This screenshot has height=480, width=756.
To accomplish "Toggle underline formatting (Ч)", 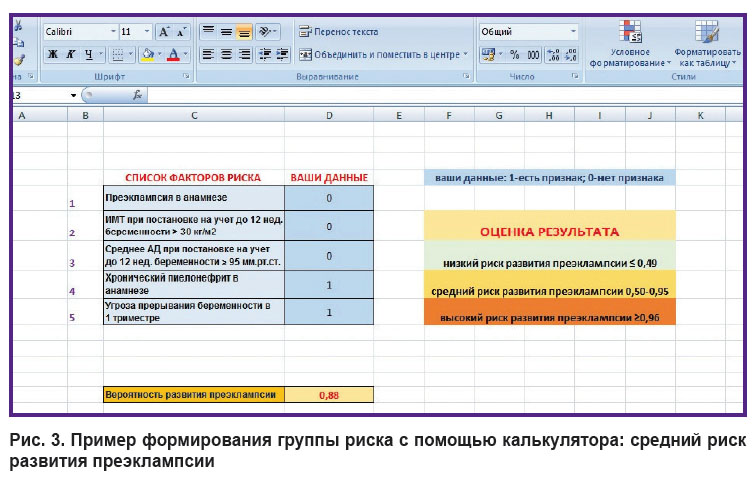I will coord(88,54).
